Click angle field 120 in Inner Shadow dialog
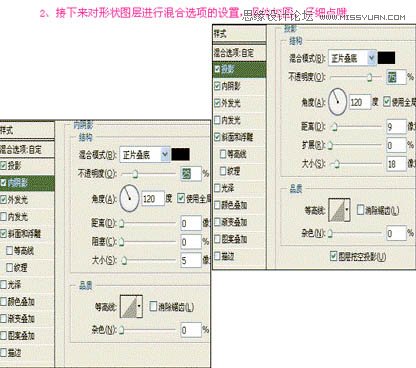416x368 pixels. coord(153,199)
